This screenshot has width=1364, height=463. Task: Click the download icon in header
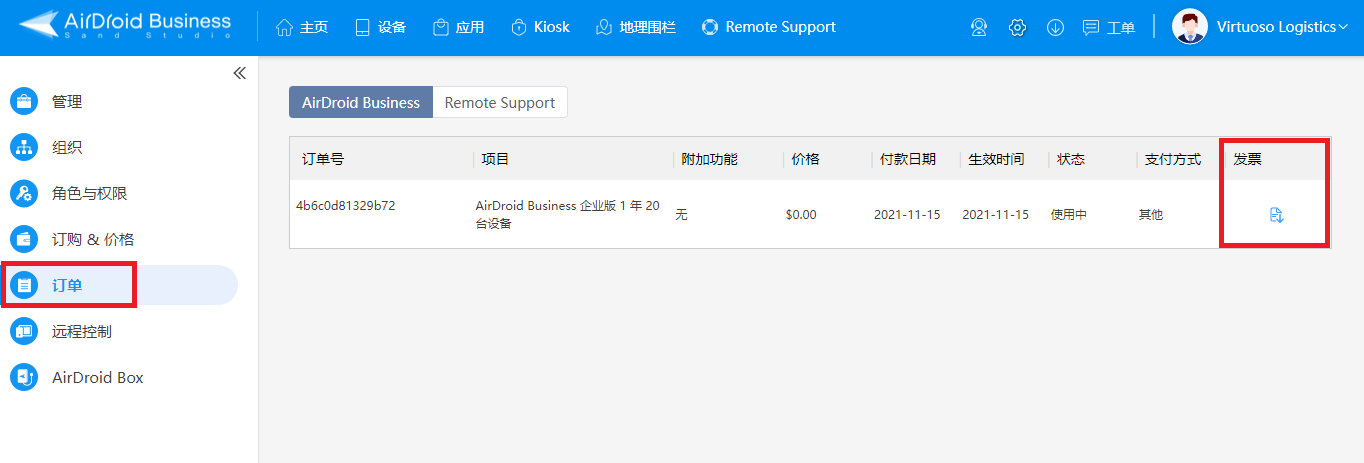pyautogui.click(x=1055, y=28)
